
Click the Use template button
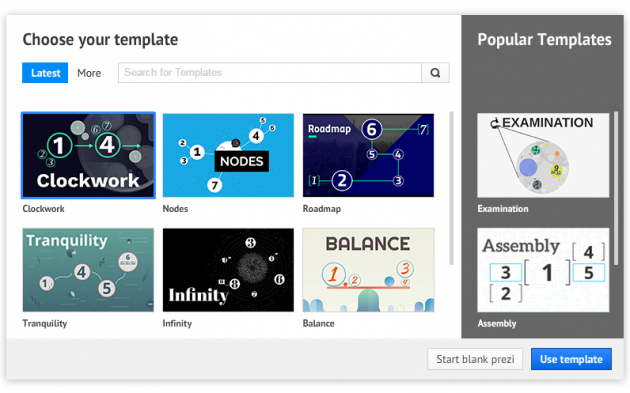coord(571,359)
